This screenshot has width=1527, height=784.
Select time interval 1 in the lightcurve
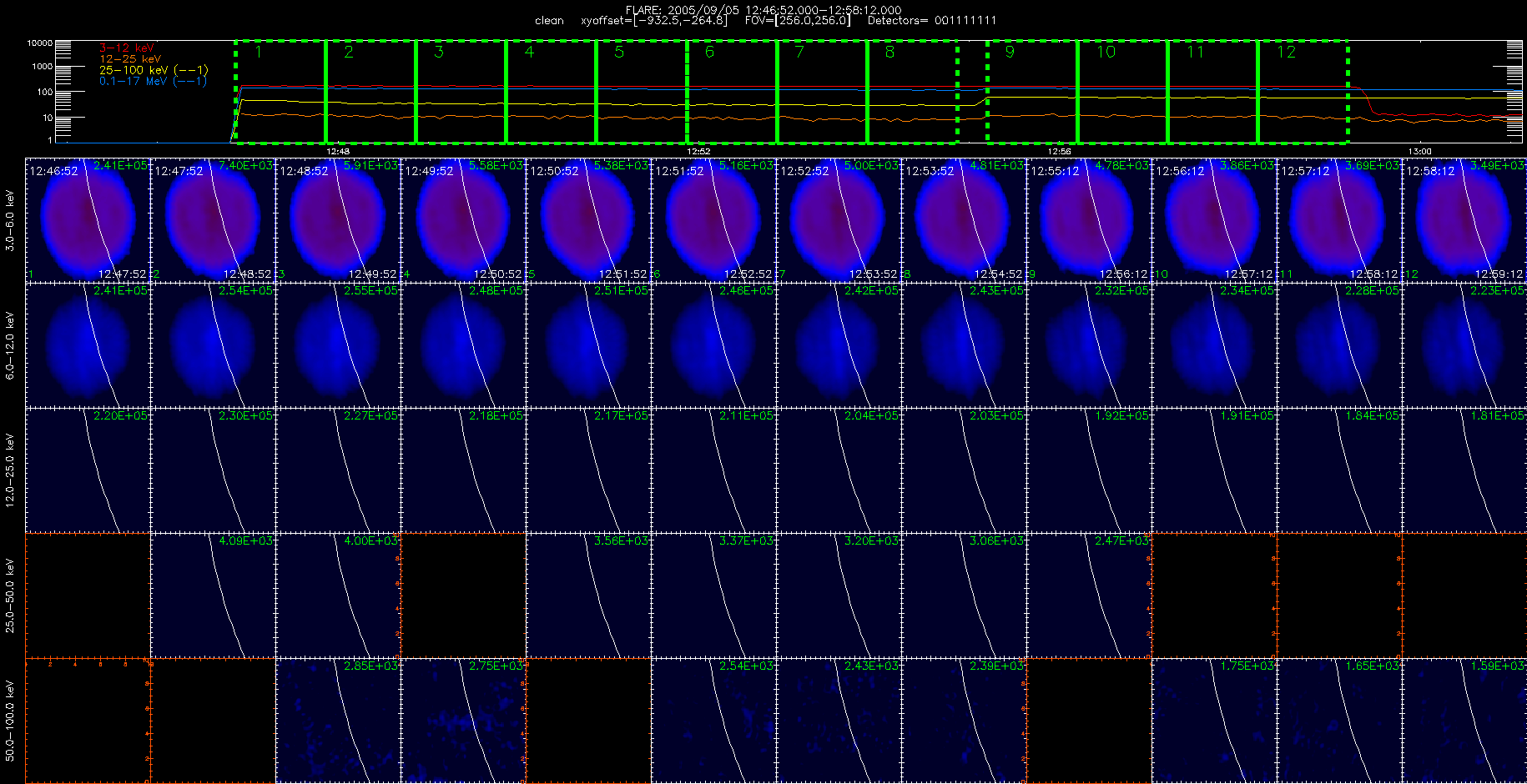point(280,92)
